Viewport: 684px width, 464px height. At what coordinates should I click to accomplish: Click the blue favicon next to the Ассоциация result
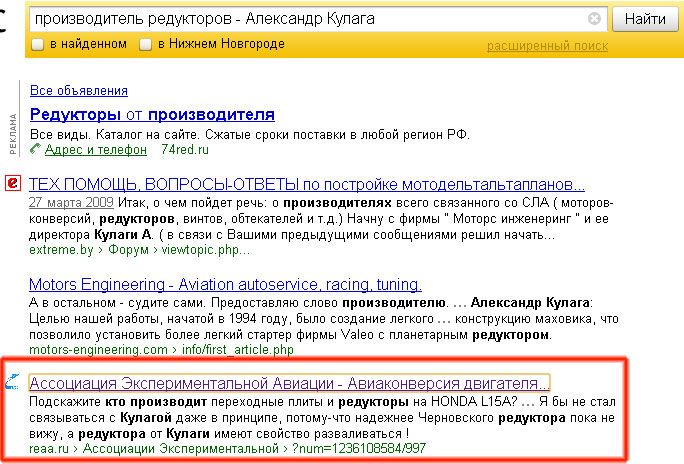(12, 382)
